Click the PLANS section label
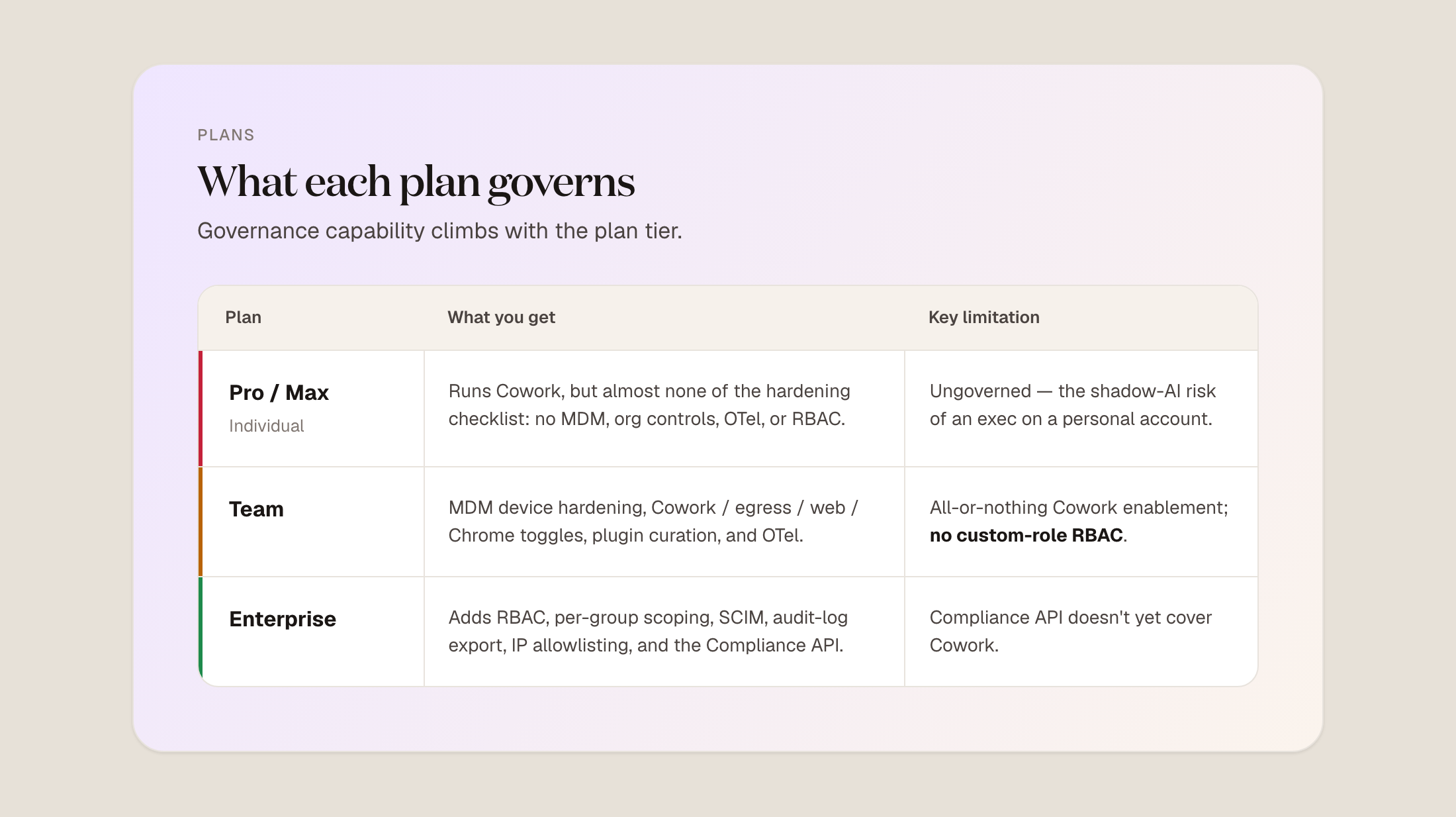The width and height of the screenshot is (1456, 817). tap(226, 135)
